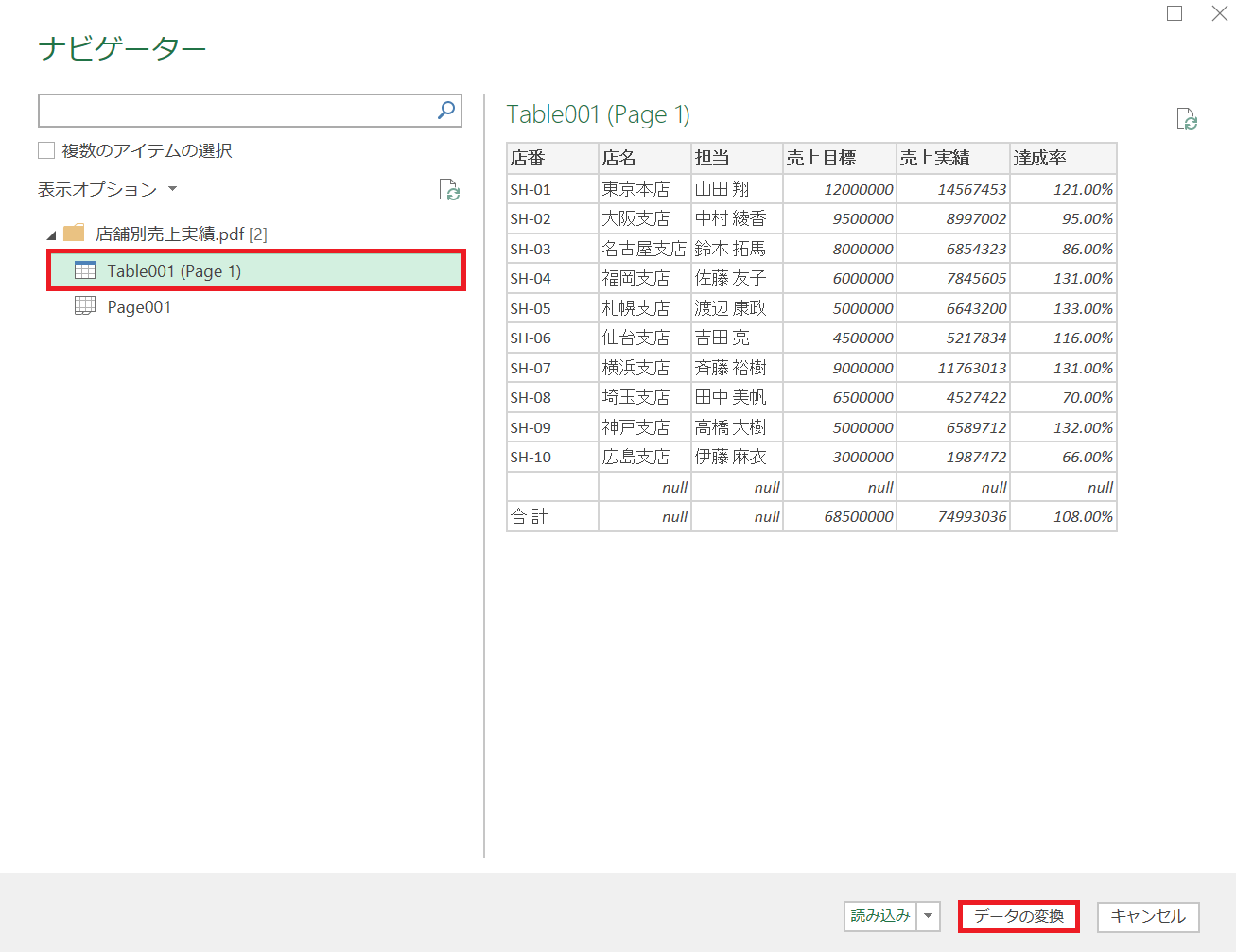
Task: Click the PDF folder icon
Action: [x=74, y=234]
